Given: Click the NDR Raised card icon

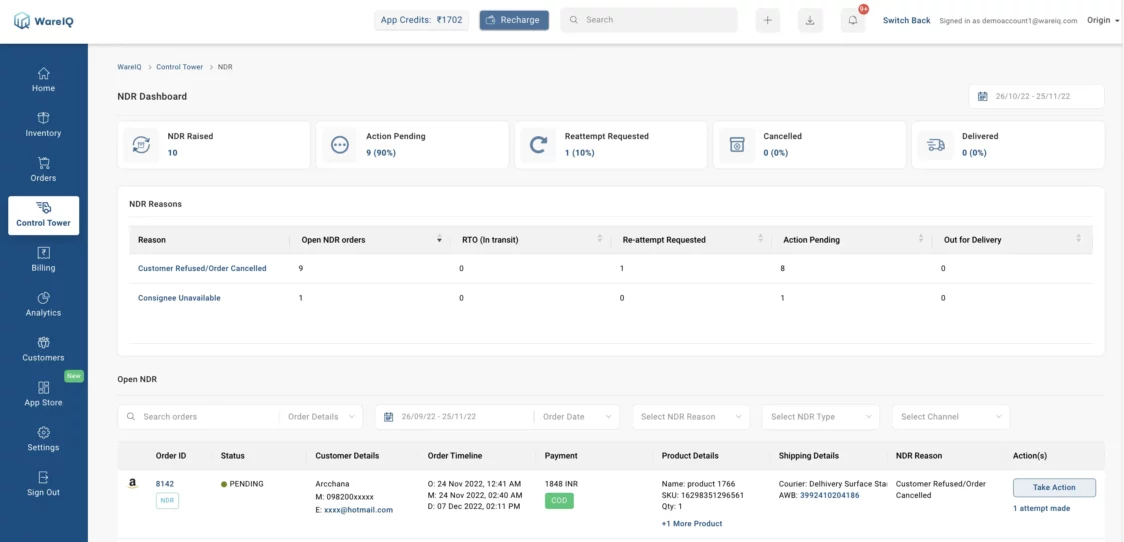Looking at the screenshot, I should [140, 145].
